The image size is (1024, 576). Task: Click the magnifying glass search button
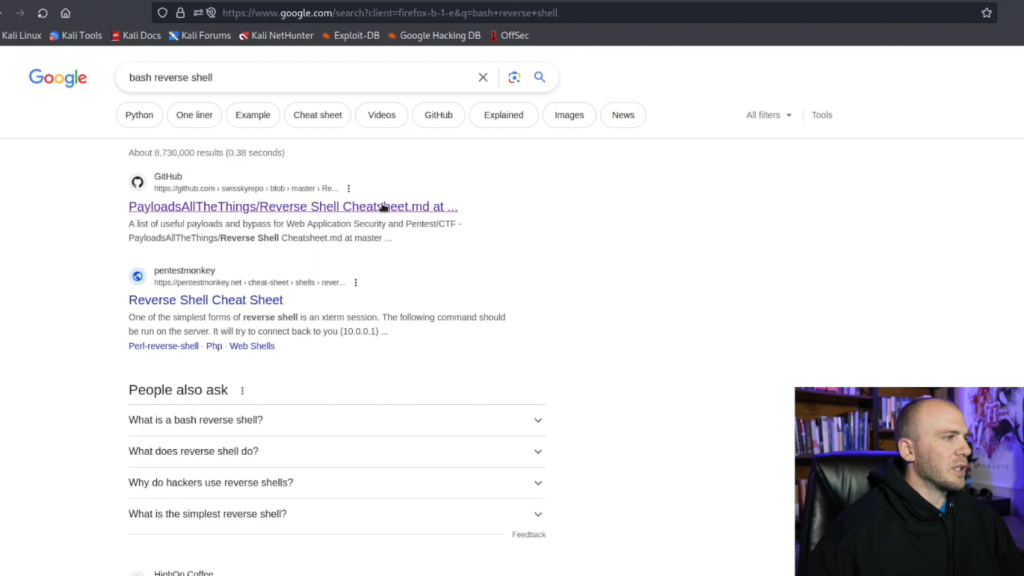[x=539, y=77]
